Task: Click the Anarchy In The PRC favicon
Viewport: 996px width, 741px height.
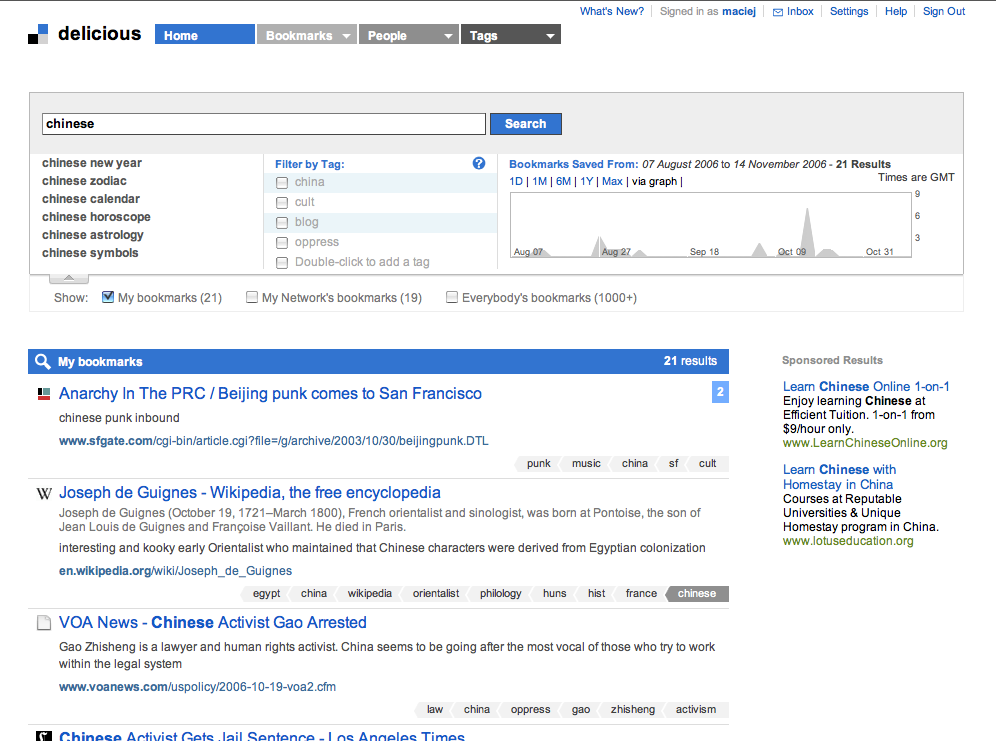Action: (44, 394)
